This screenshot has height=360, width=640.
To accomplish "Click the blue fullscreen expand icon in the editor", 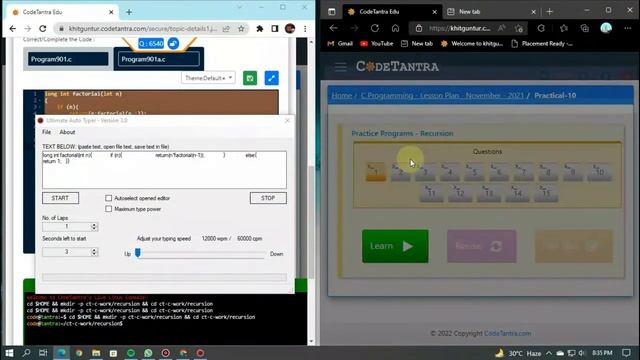I will [271, 78].
